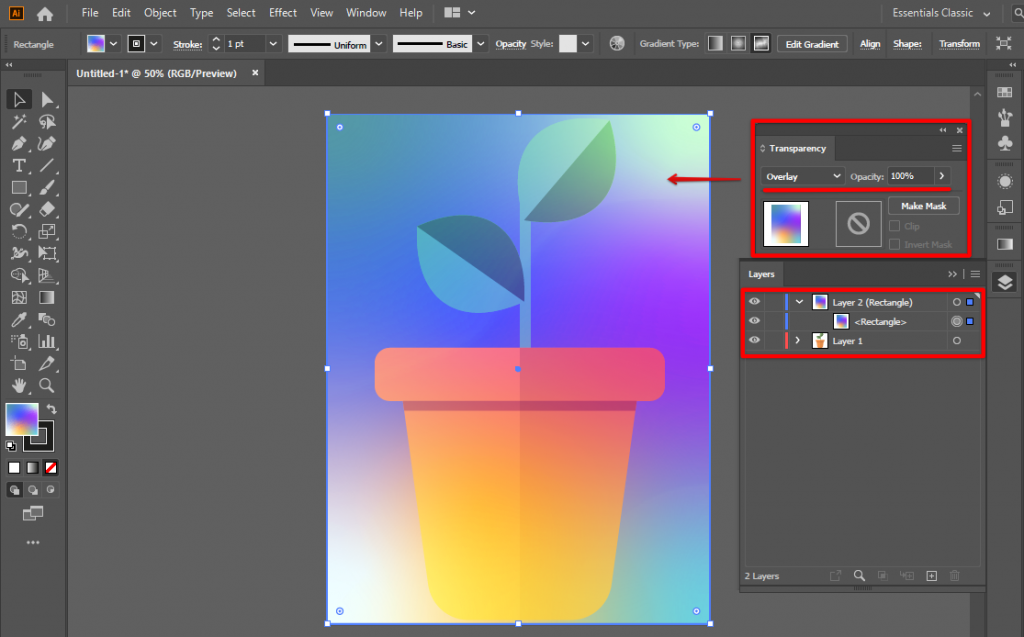Enable the Clip checkbox in Transparency panel
1024x637 pixels.
coord(895,226)
